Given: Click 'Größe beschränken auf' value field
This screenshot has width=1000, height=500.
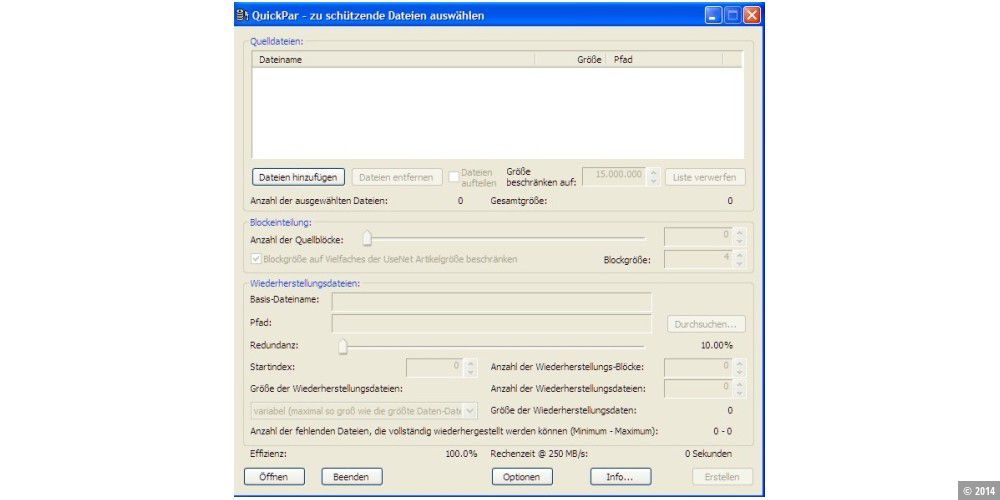Looking at the screenshot, I should click(x=614, y=176).
